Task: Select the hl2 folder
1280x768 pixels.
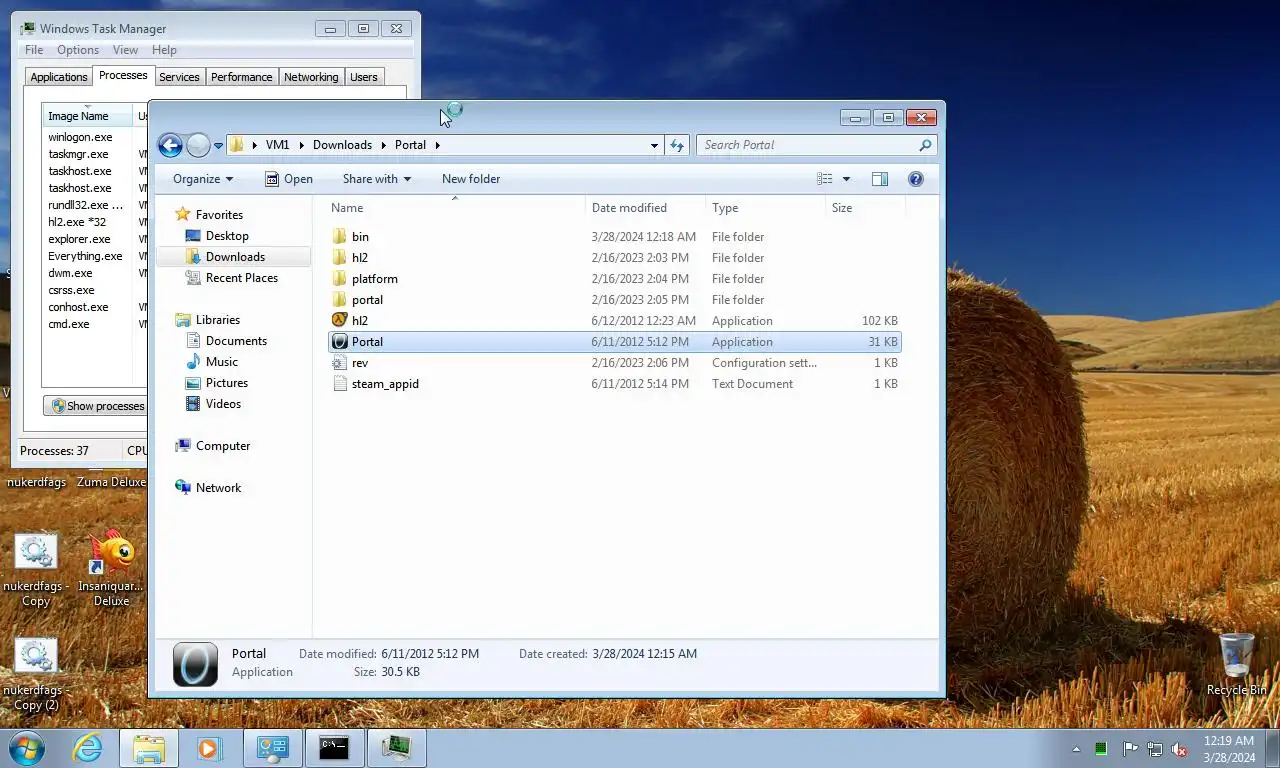Action: pyautogui.click(x=615, y=258)
